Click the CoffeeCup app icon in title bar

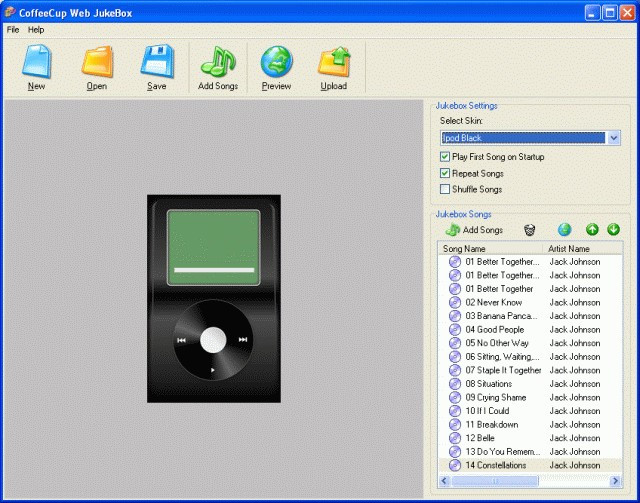[10, 12]
